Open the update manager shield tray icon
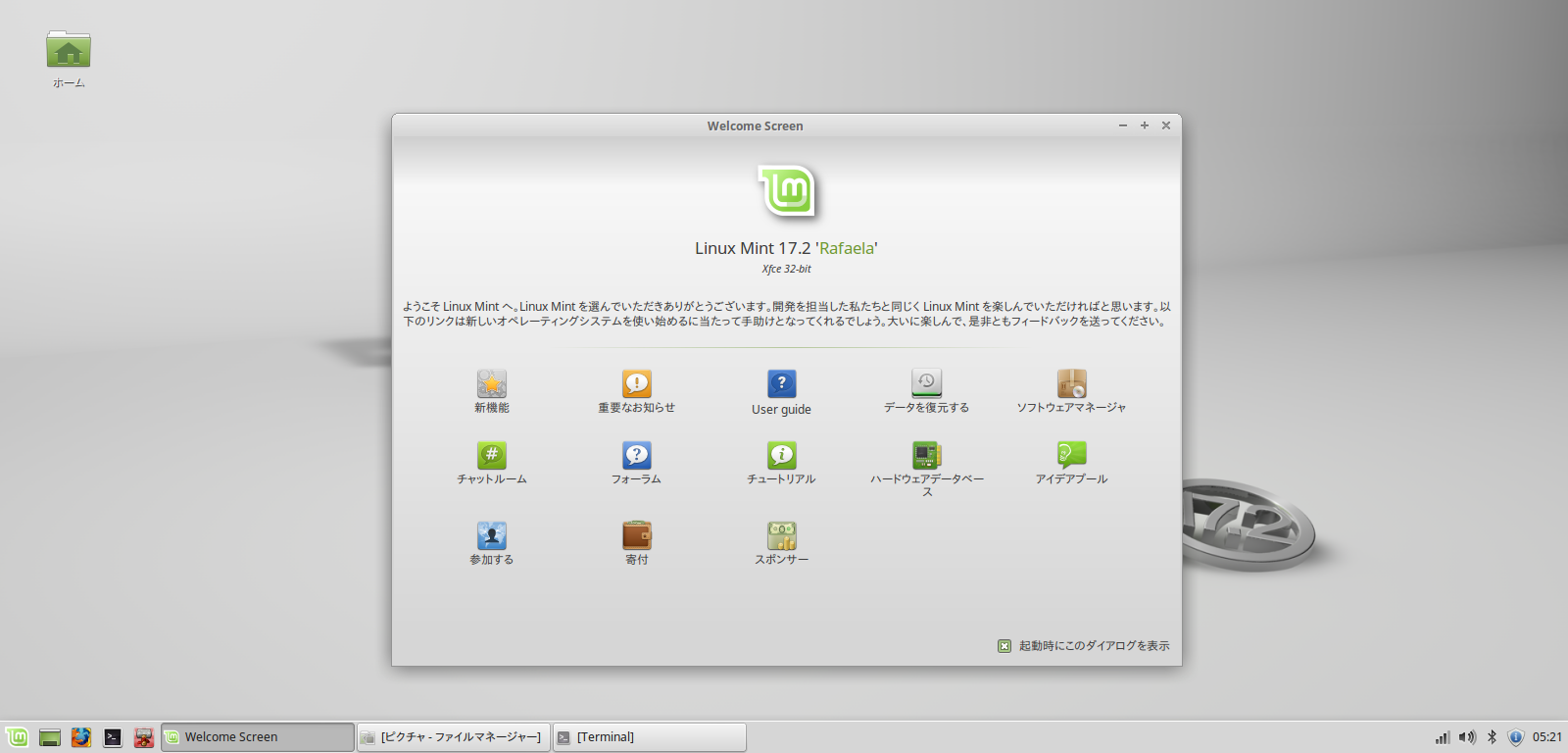 1516,737
